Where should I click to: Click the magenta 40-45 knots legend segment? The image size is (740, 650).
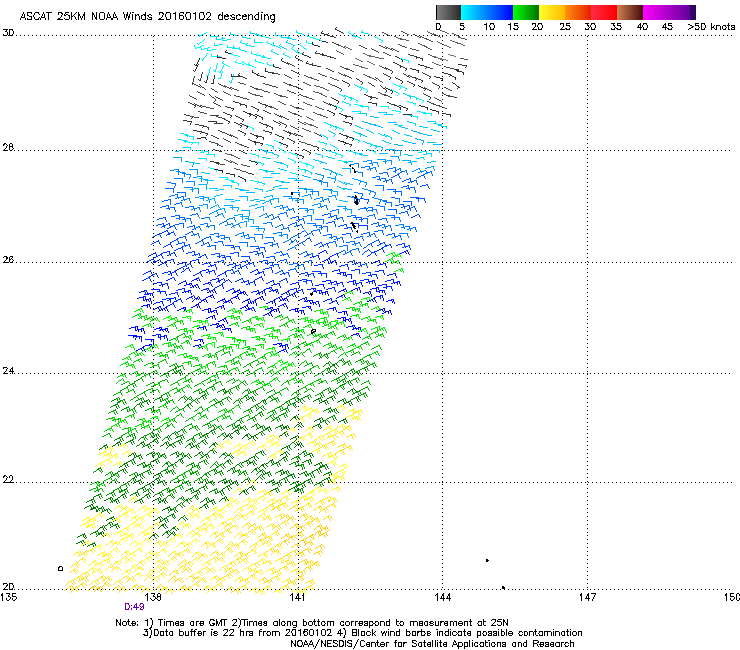(x=656, y=12)
